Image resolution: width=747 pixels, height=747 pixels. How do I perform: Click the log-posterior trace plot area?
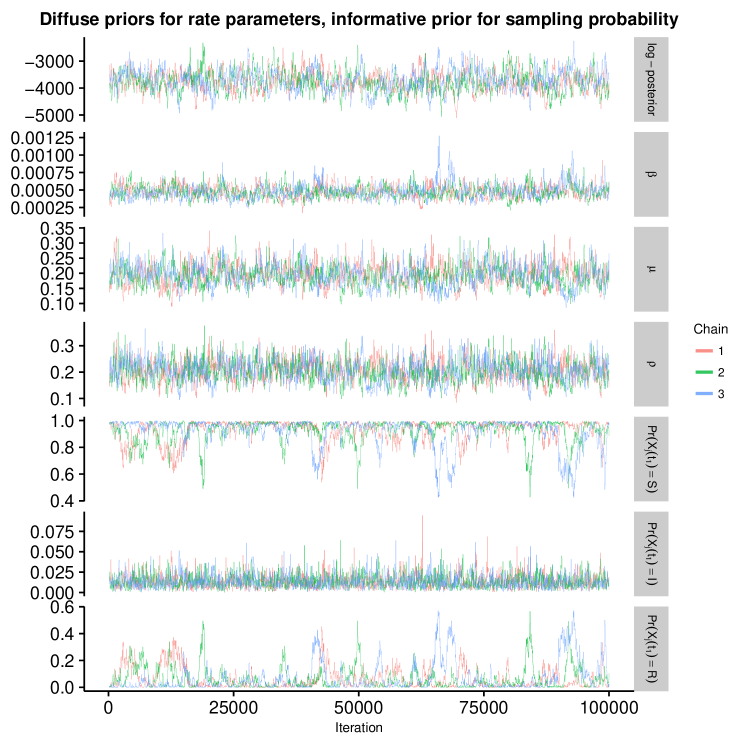pos(359,80)
